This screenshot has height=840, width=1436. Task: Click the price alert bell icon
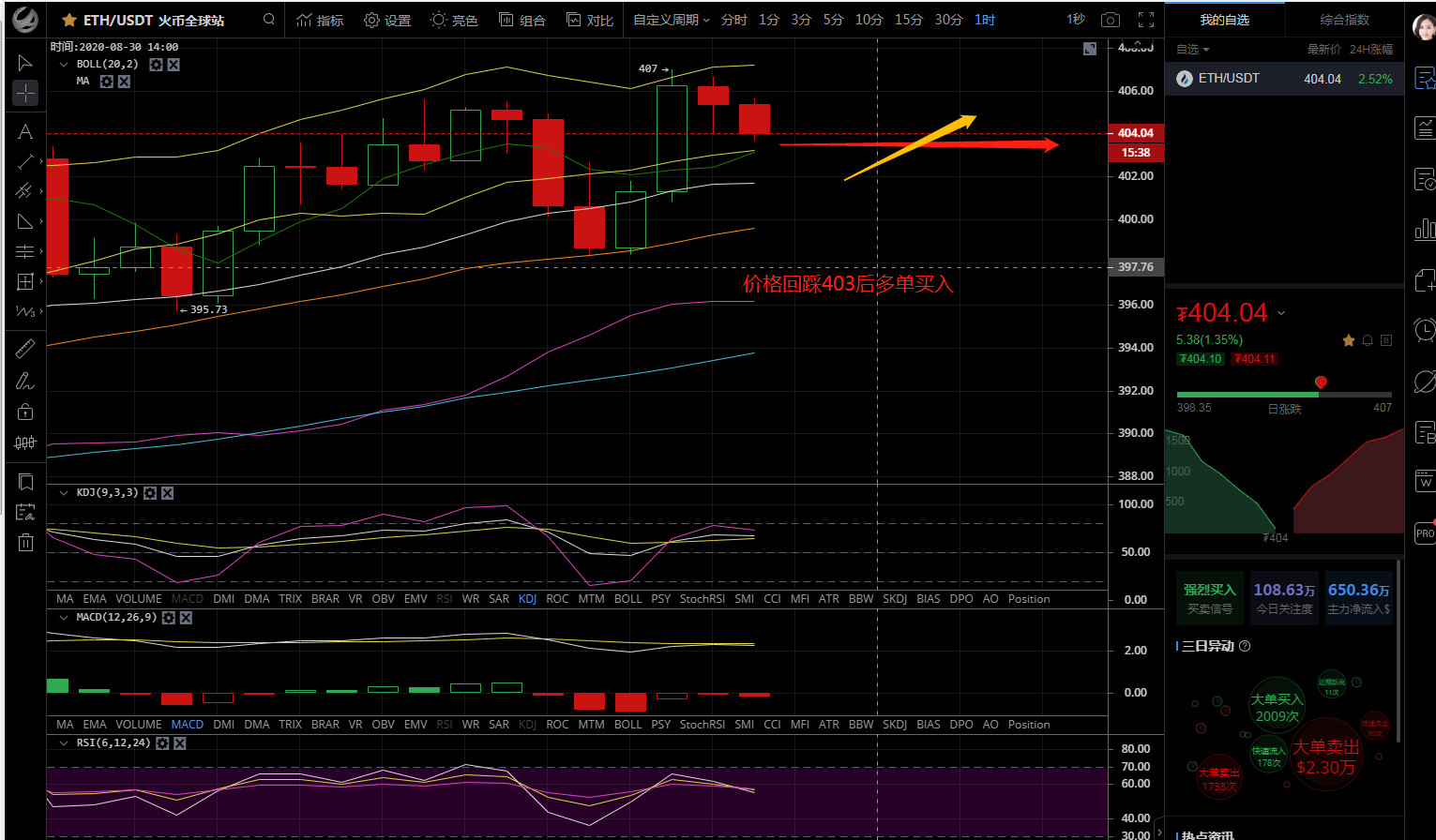[x=1368, y=340]
